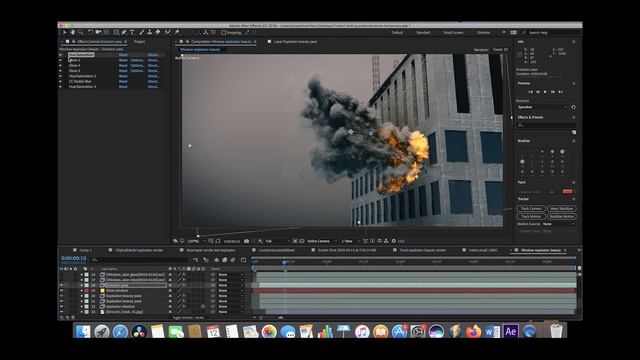Click Toggle Switches / Modes button

188,318
